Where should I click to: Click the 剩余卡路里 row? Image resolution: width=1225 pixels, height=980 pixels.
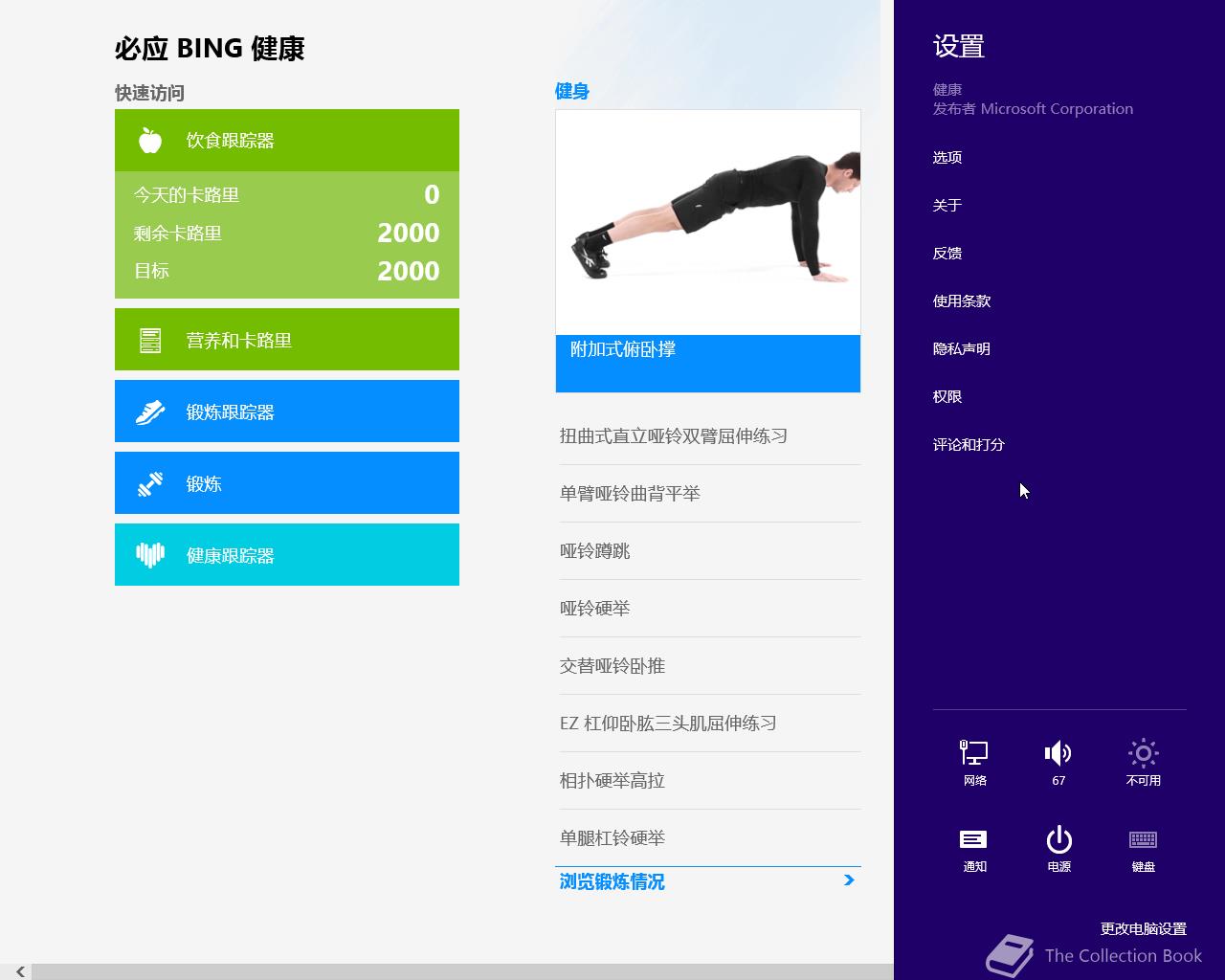[287, 234]
